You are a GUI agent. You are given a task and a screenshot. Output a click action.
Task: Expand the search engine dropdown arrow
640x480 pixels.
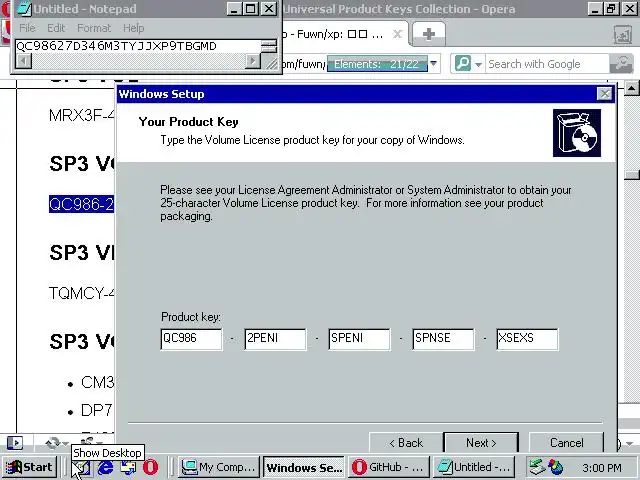pos(478,64)
